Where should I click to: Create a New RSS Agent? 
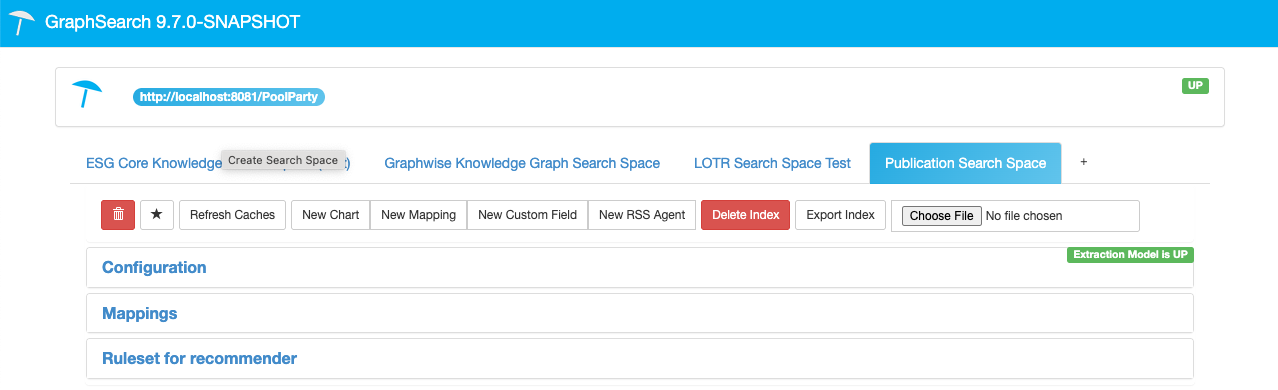click(641, 214)
